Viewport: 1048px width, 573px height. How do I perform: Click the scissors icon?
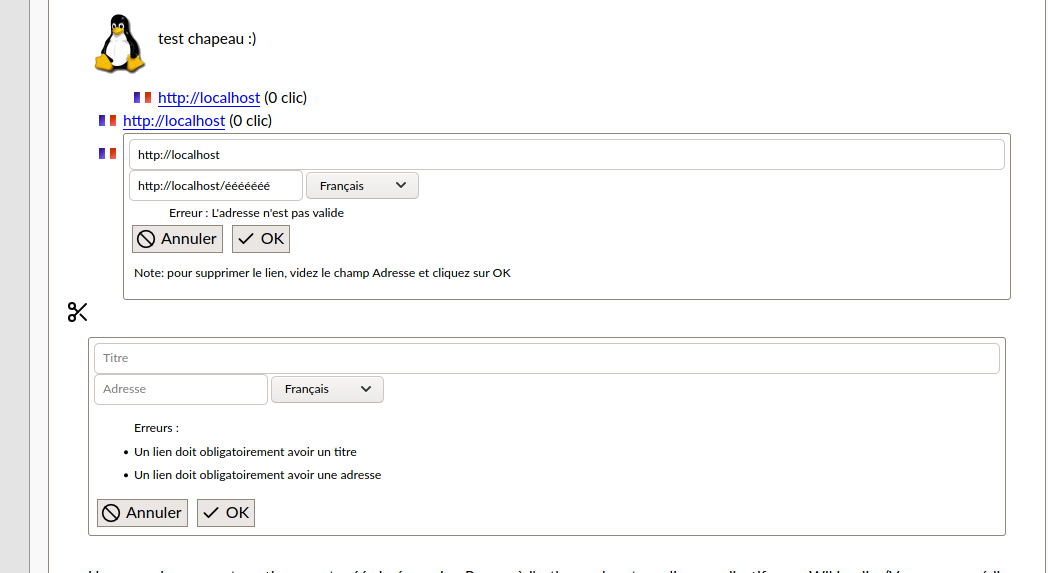pyautogui.click(x=78, y=312)
